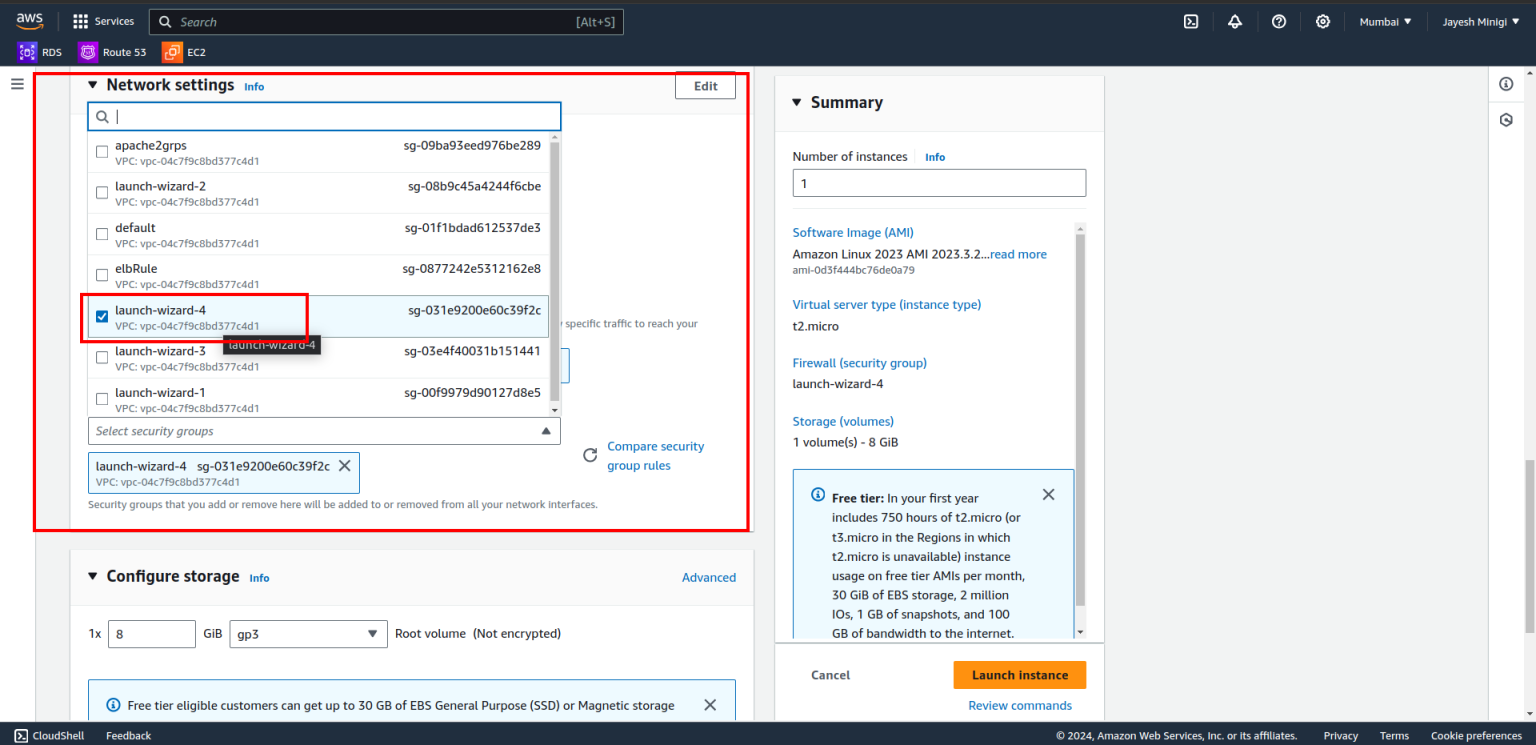This screenshot has width=1536, height=745.
Task: Open the AWS settings gear
Action: click(1322, 21)
